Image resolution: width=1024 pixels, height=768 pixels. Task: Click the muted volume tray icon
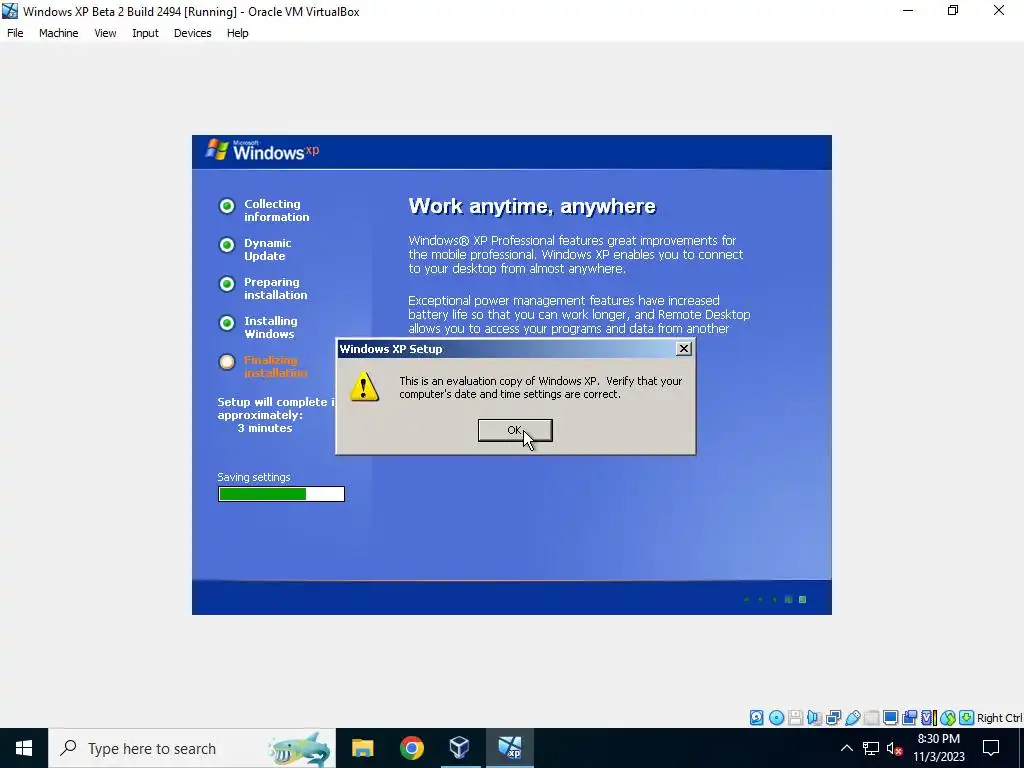tap(894, 748)
